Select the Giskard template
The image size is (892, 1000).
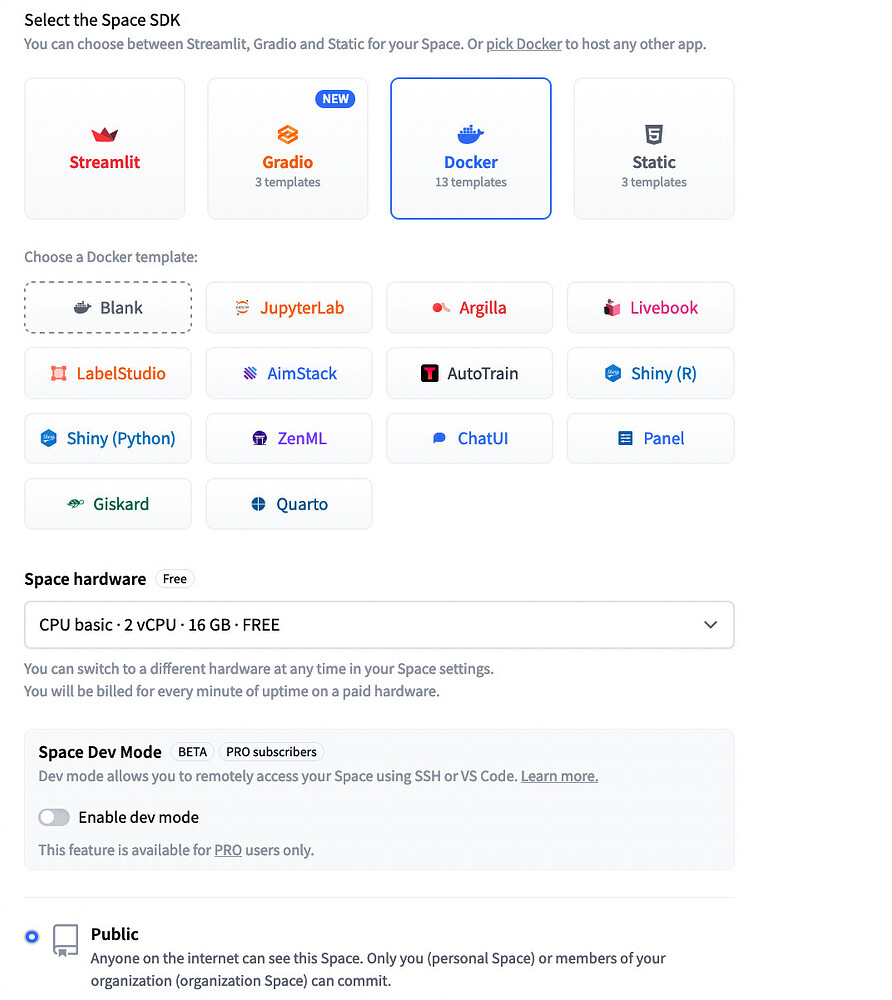[x=108, y=504]
